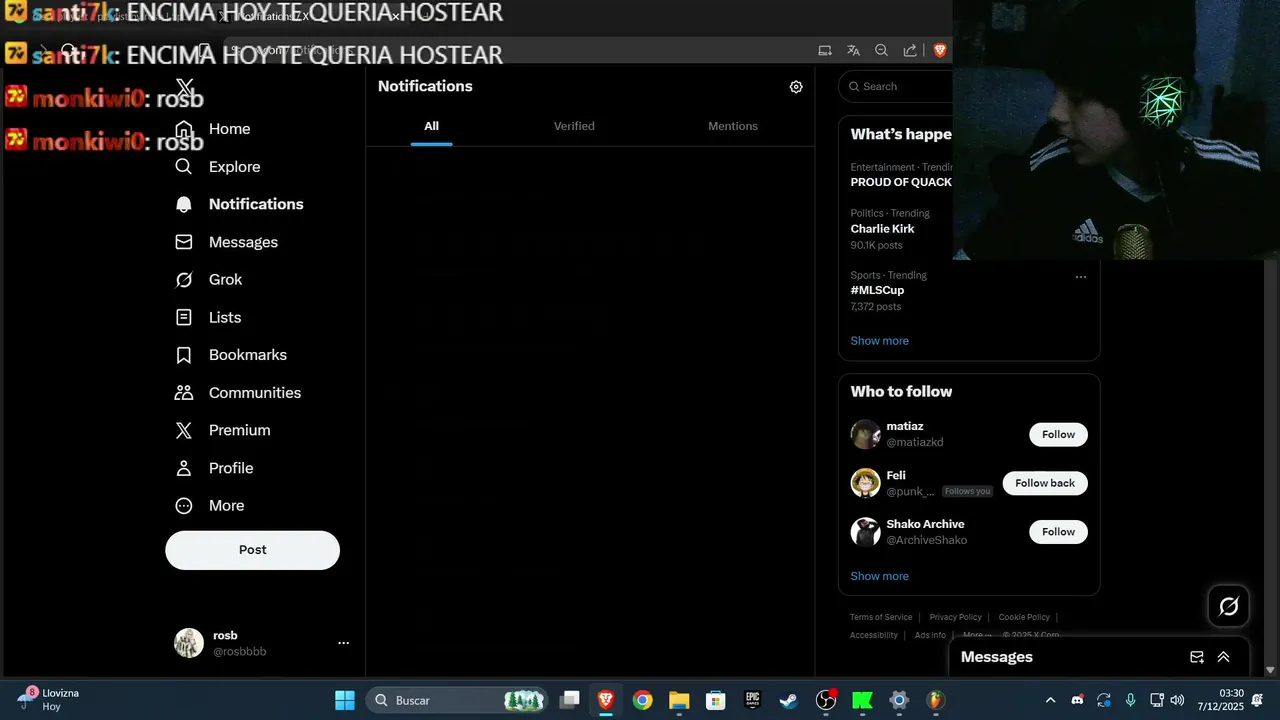
Task: Open File Explorer from taskbar
Action: click(679, 700)
